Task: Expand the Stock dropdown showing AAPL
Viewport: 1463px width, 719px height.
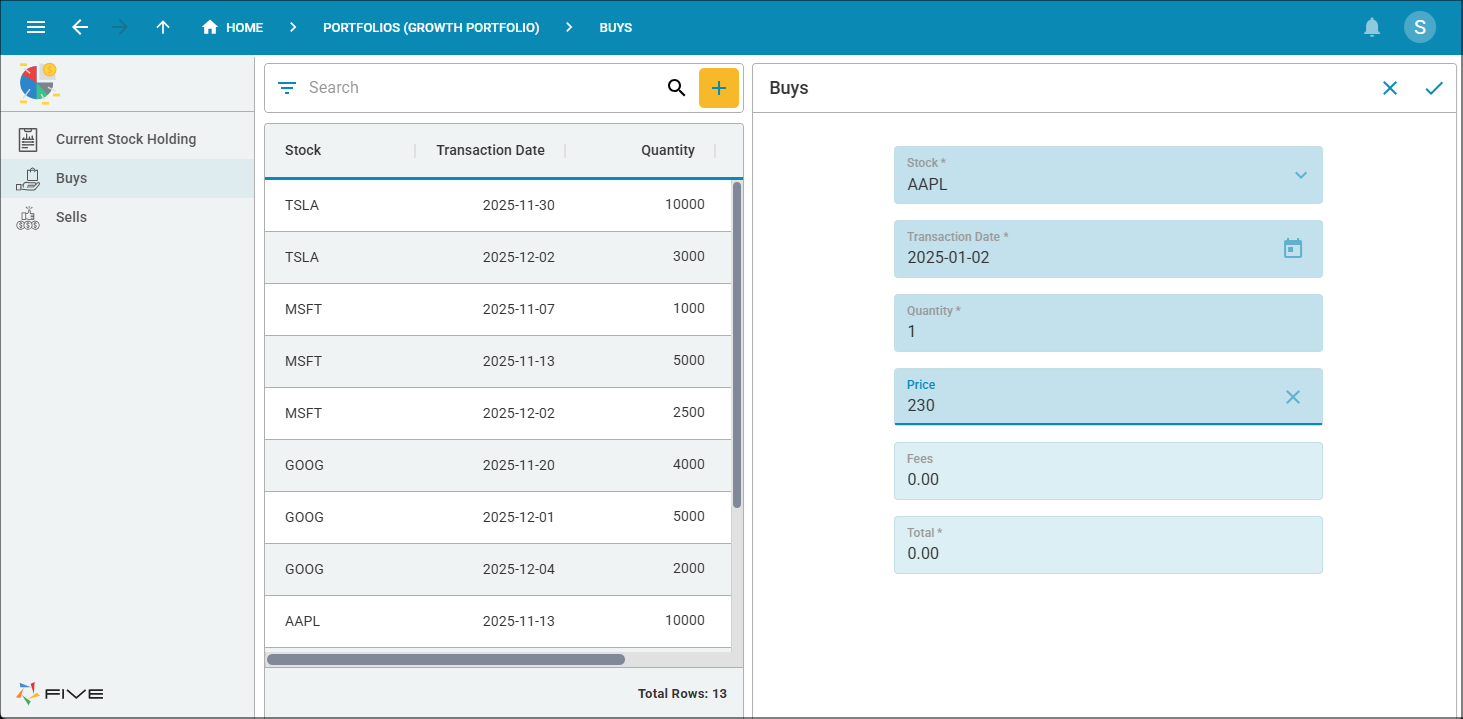Action: [1300, 175]
